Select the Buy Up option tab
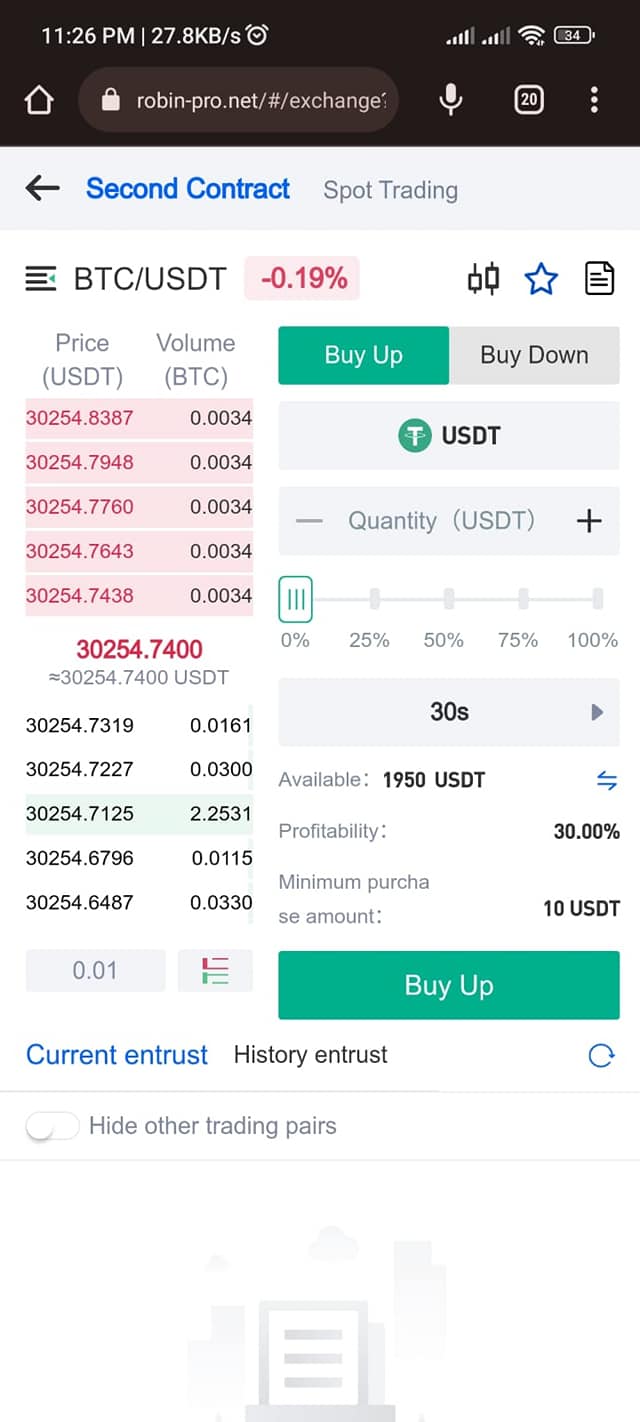Image resolution: width=640 pixels, height=1422 pixels. [364, 355]
